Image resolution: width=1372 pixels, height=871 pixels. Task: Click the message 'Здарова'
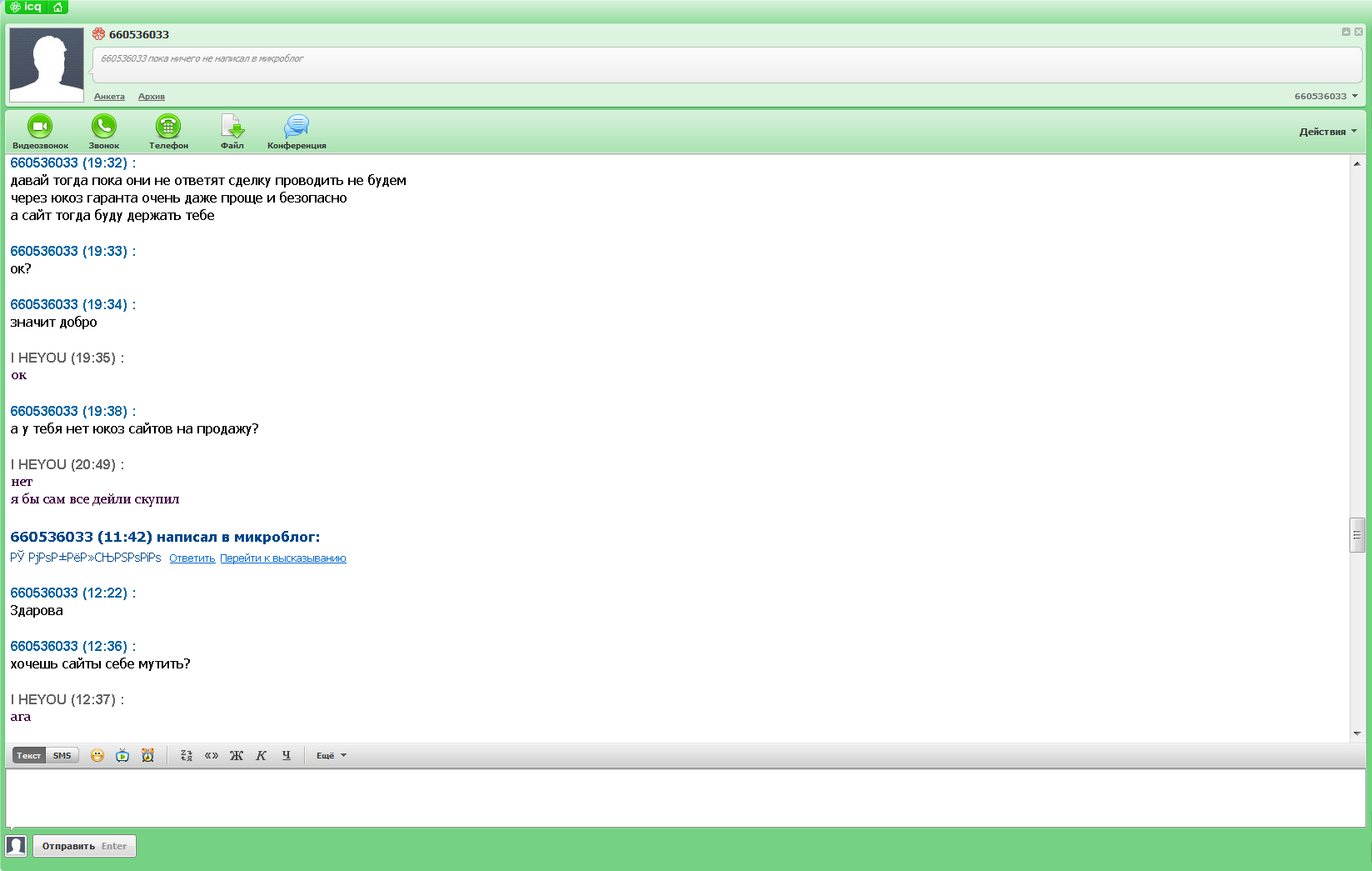pyautogui.click(x=37, y=611)
